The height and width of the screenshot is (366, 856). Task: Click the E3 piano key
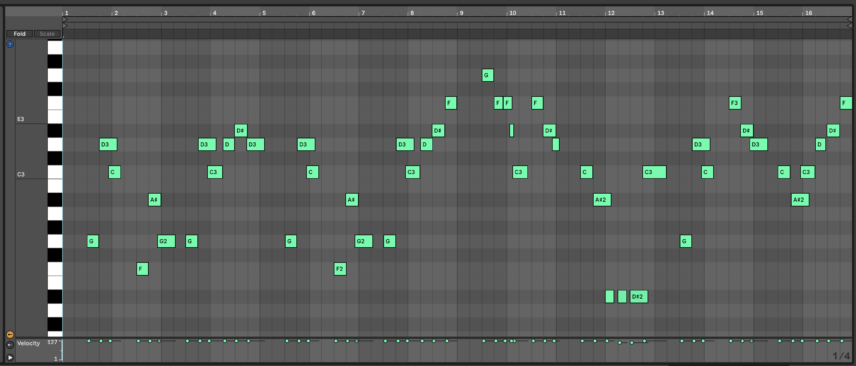coord(55,117)
